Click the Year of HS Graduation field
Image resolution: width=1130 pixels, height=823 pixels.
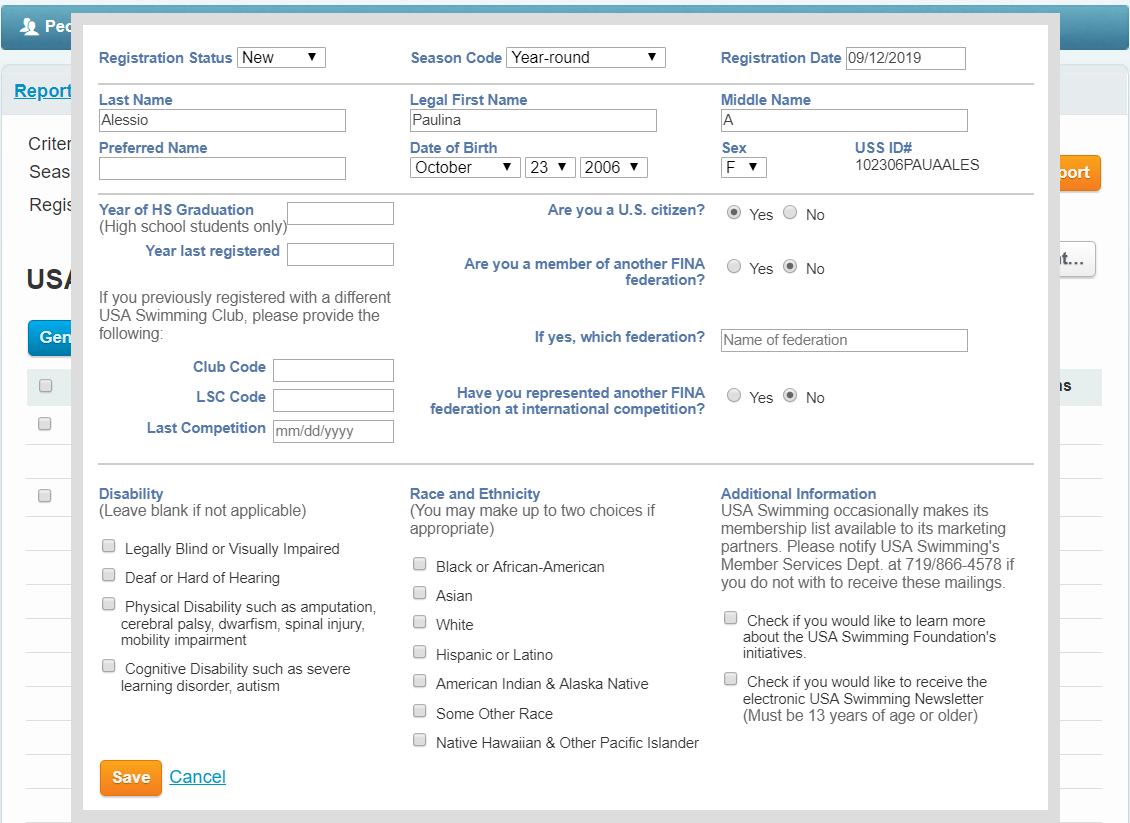[340, 213]
